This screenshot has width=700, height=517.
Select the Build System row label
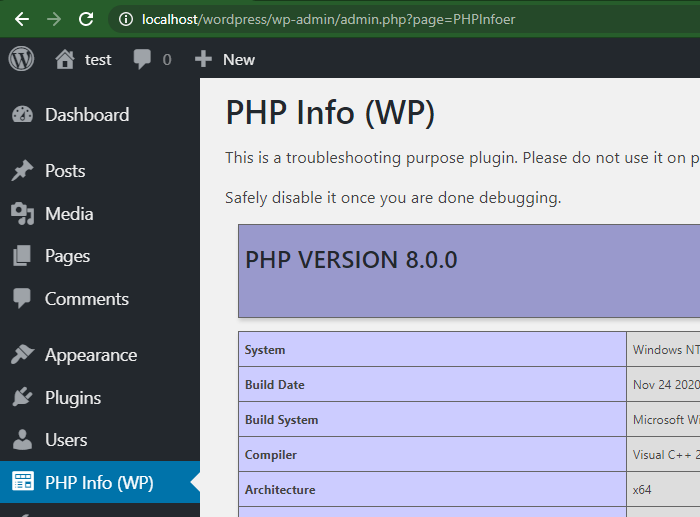click(281, 420)
